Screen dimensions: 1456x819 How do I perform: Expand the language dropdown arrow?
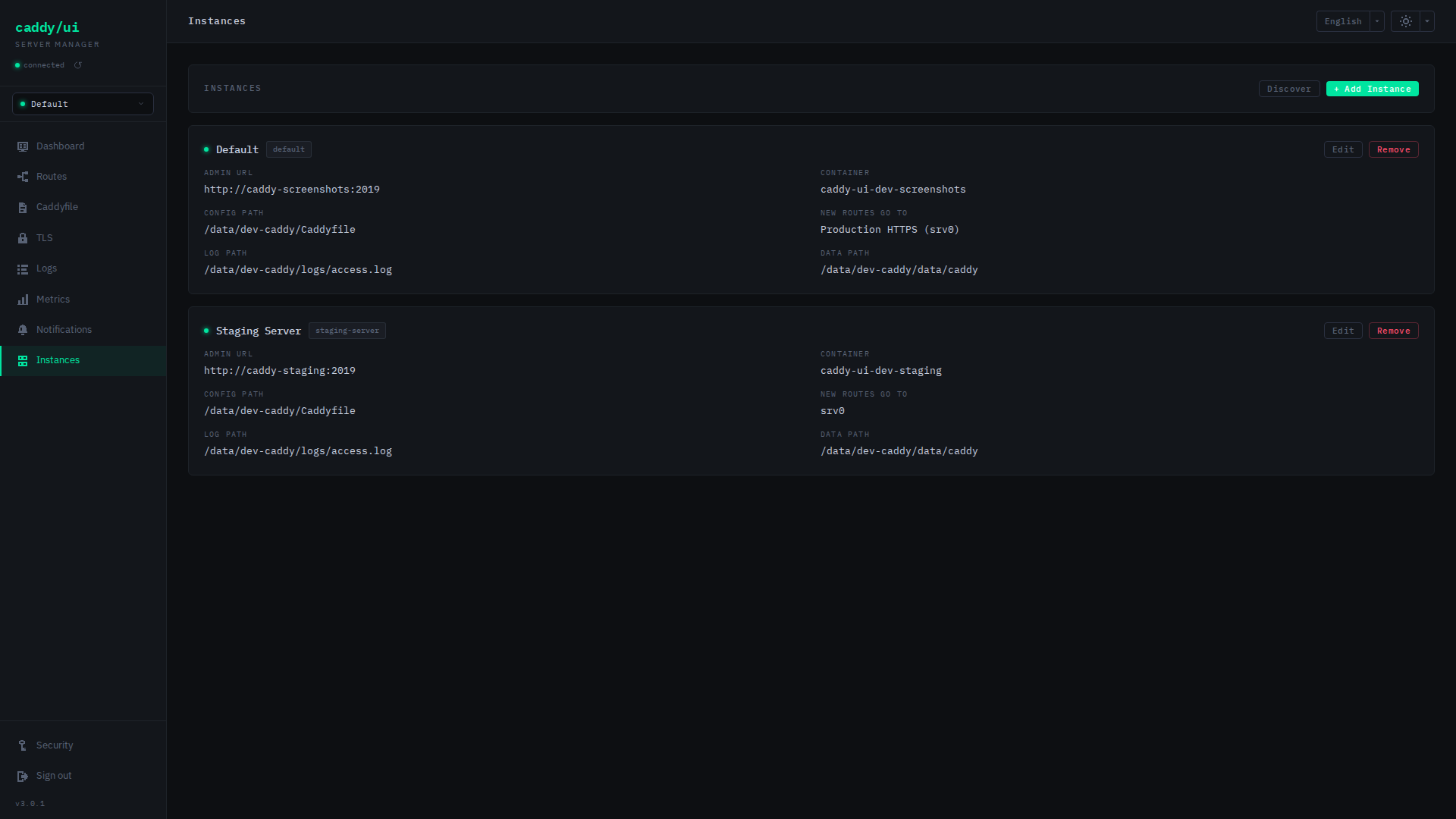pyautogui.click(x=1377, y=21)
